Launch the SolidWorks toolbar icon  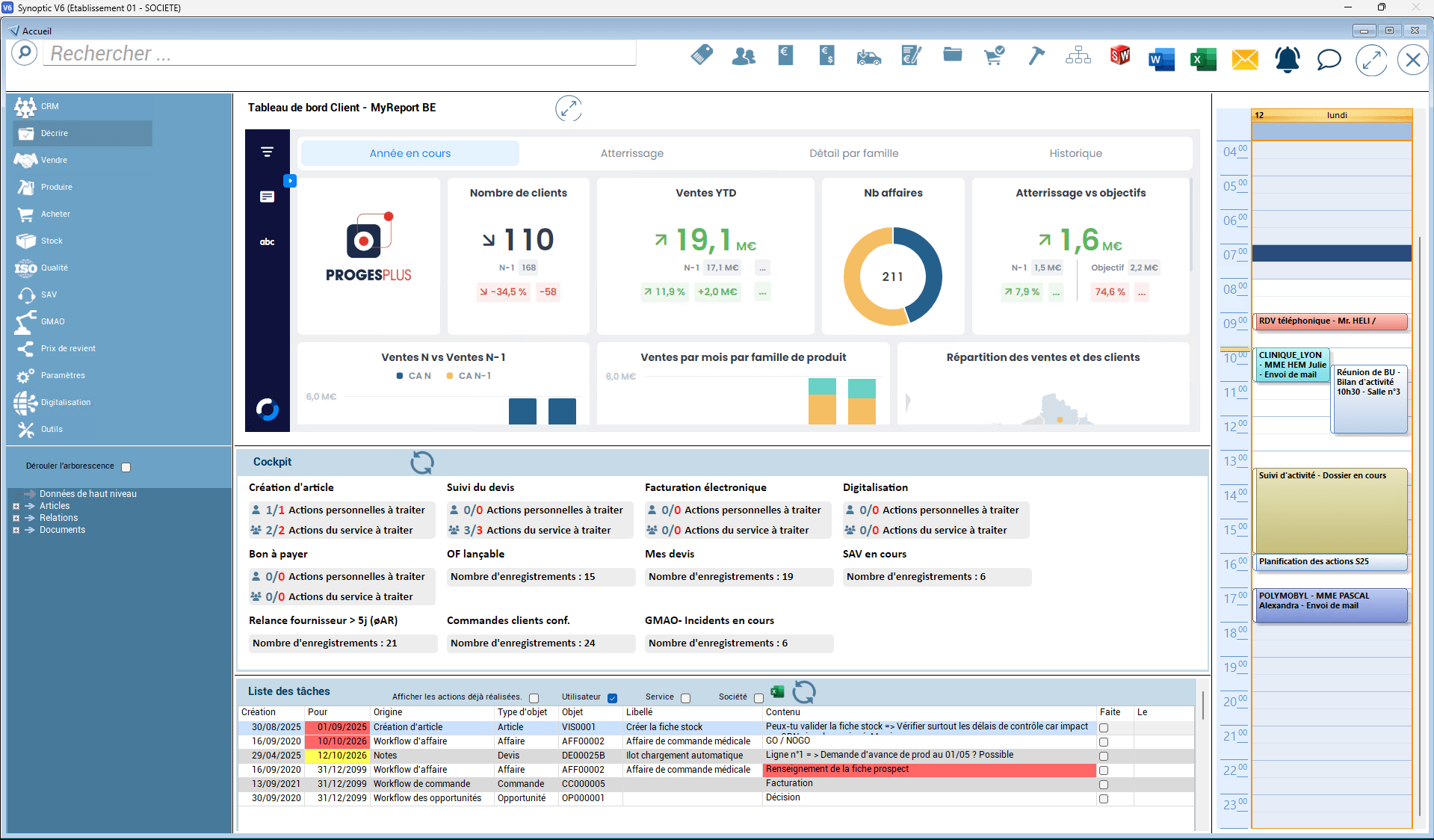1120,55
